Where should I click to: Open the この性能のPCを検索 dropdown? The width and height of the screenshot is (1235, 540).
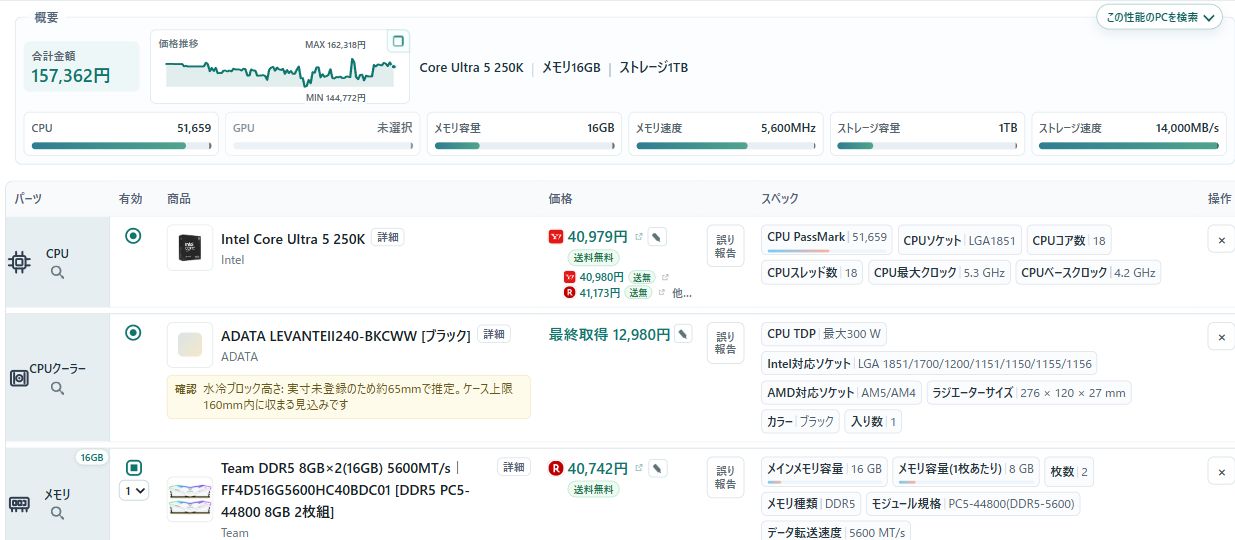tap(1159, 17)
